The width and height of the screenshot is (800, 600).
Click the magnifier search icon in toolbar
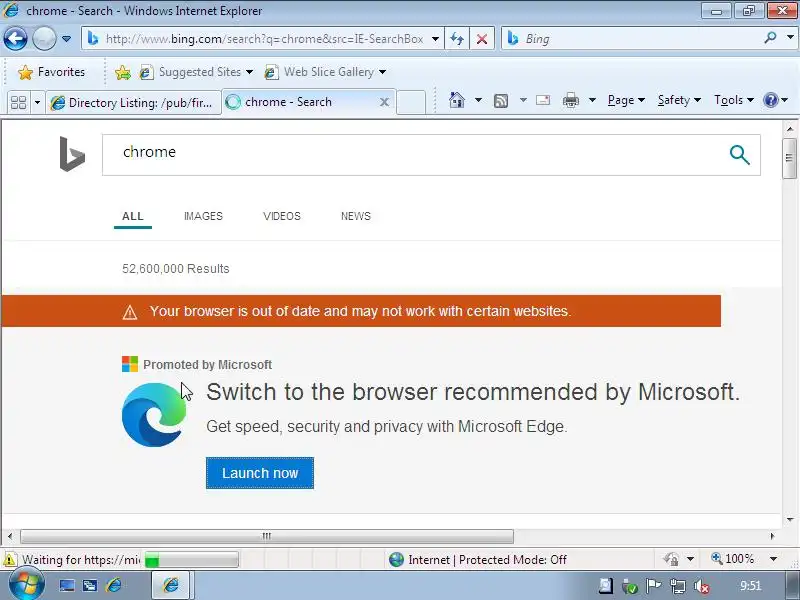click(770, 38)
